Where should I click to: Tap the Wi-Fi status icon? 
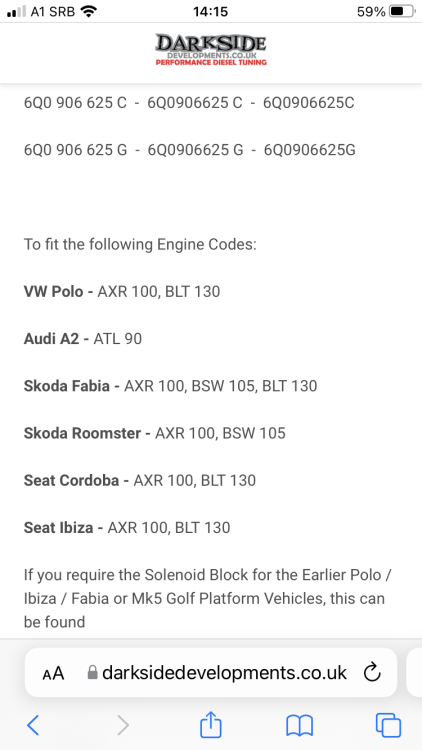pos(89,11)
